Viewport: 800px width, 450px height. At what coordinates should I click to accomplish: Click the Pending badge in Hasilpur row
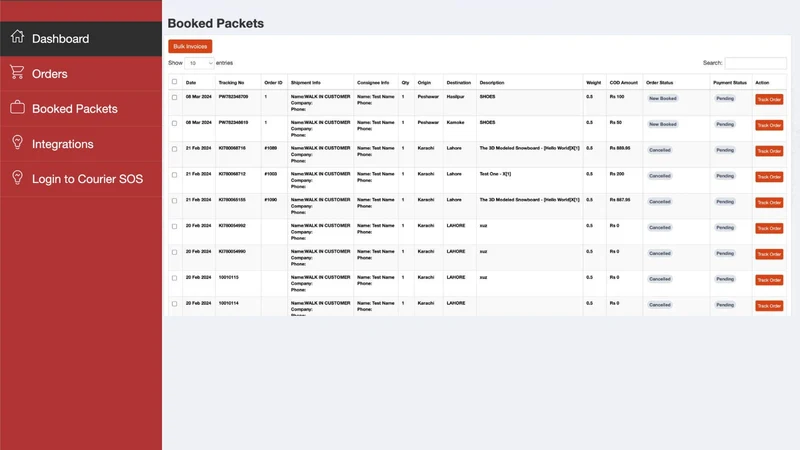(x=724, y=98)
